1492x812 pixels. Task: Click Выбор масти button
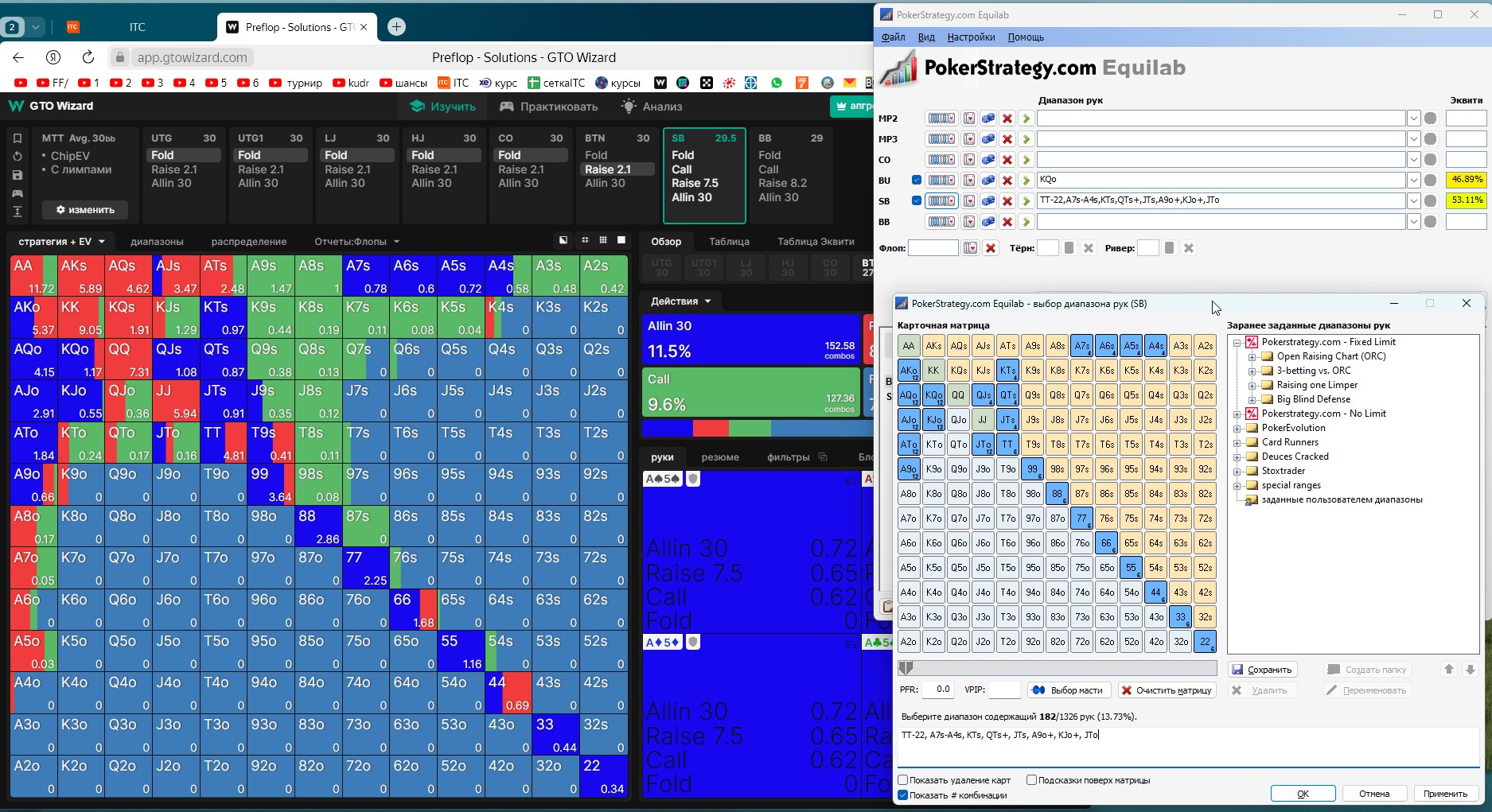pos(1069,690)
